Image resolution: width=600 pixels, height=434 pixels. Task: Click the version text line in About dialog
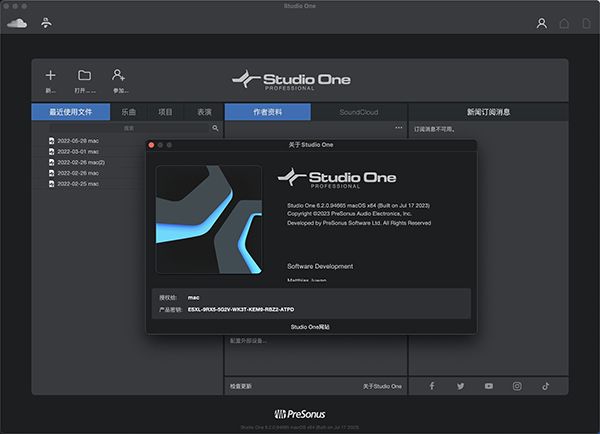coord(359,206)
